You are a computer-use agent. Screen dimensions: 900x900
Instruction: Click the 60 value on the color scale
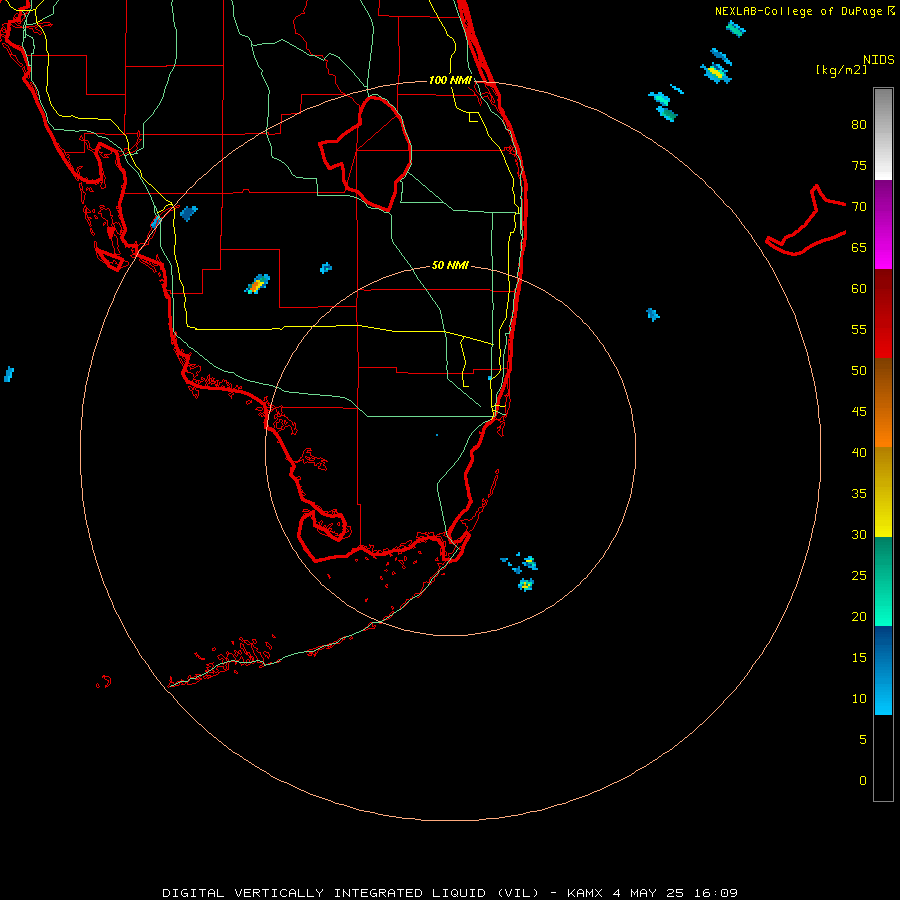[x=859, y=289]
